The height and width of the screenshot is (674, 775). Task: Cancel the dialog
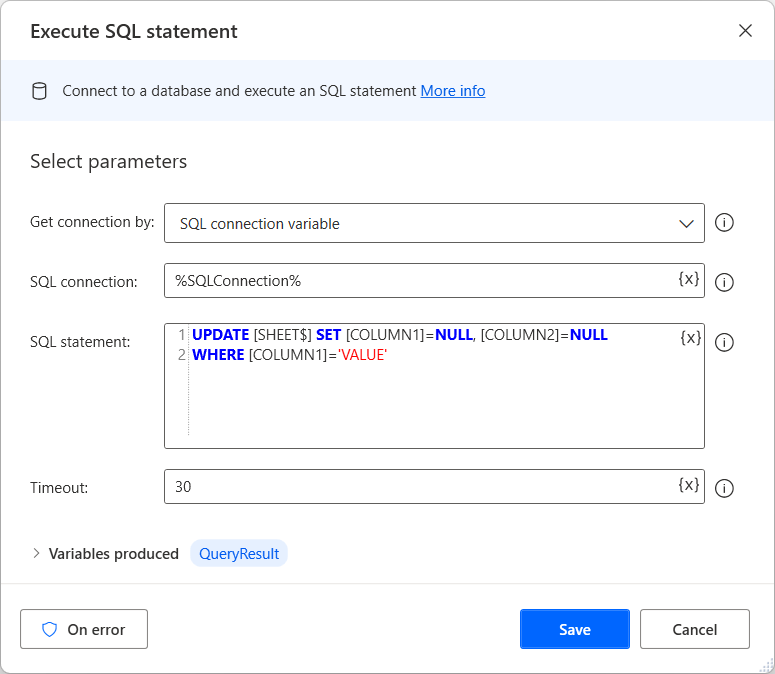pyautogui.click(x=694, y=629)
